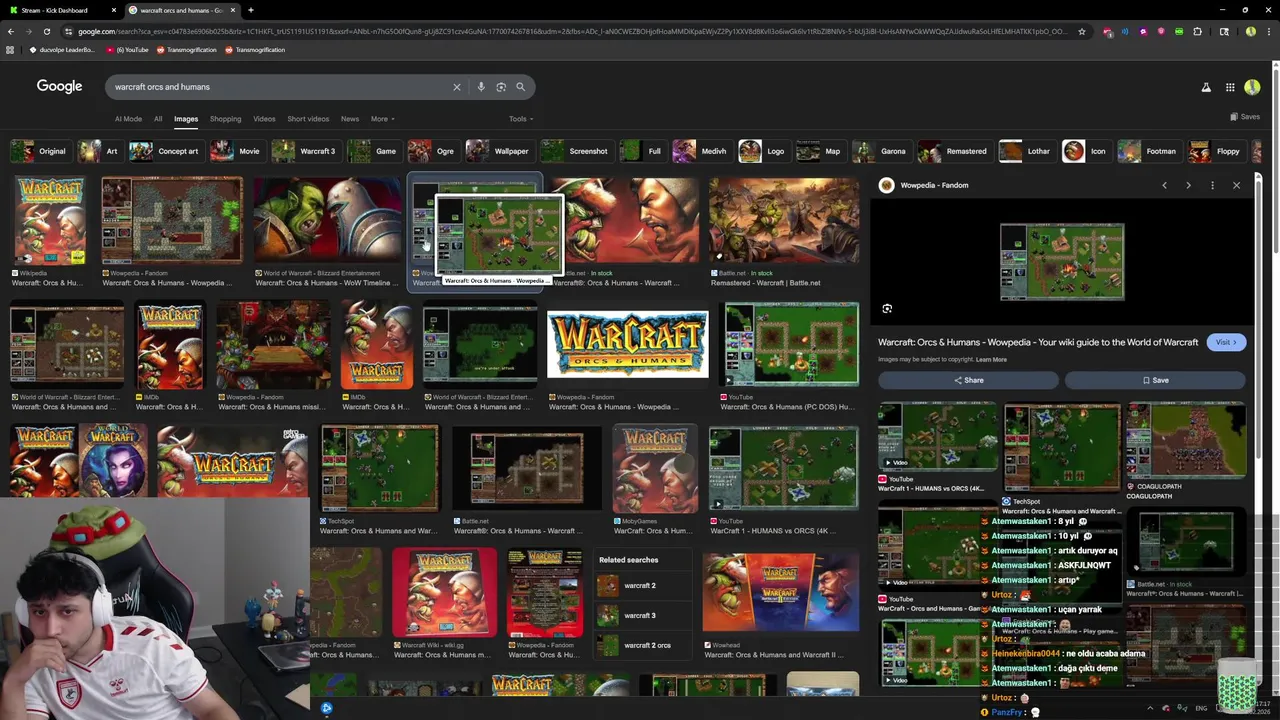1280x720 pixels.
Task: Open the Warcraft Orcs & Humans logo image
Action: 627,345
